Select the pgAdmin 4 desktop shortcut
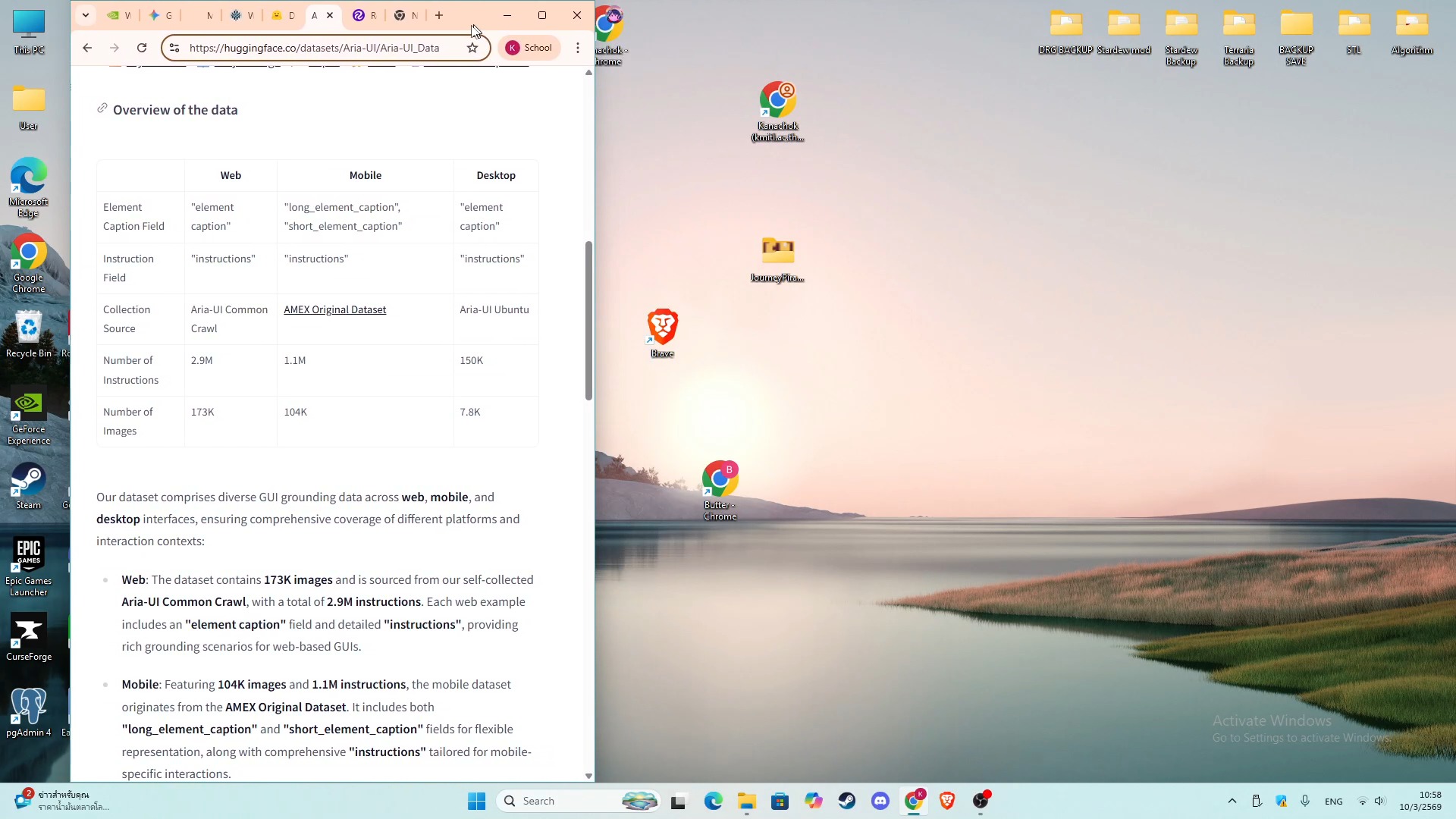 click(29, 713)
